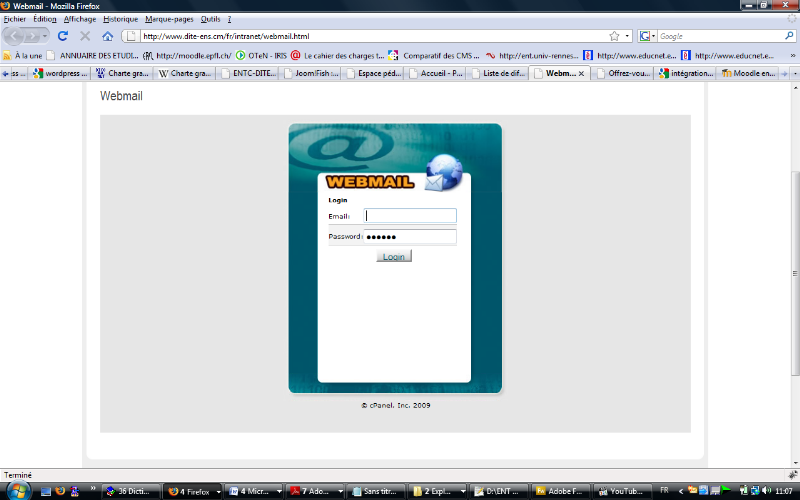Click the page icon in the address bar
800x500 pixels.
131,36
